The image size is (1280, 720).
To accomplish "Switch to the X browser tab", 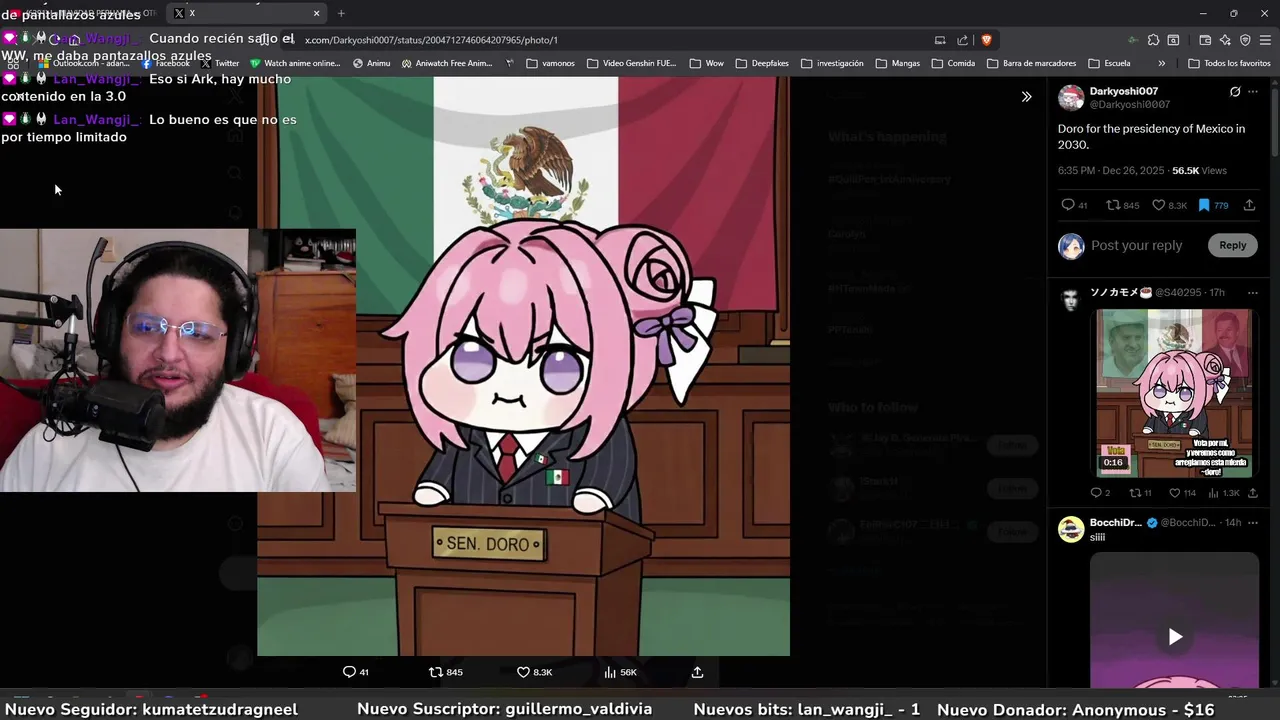I will pos(245,13).
